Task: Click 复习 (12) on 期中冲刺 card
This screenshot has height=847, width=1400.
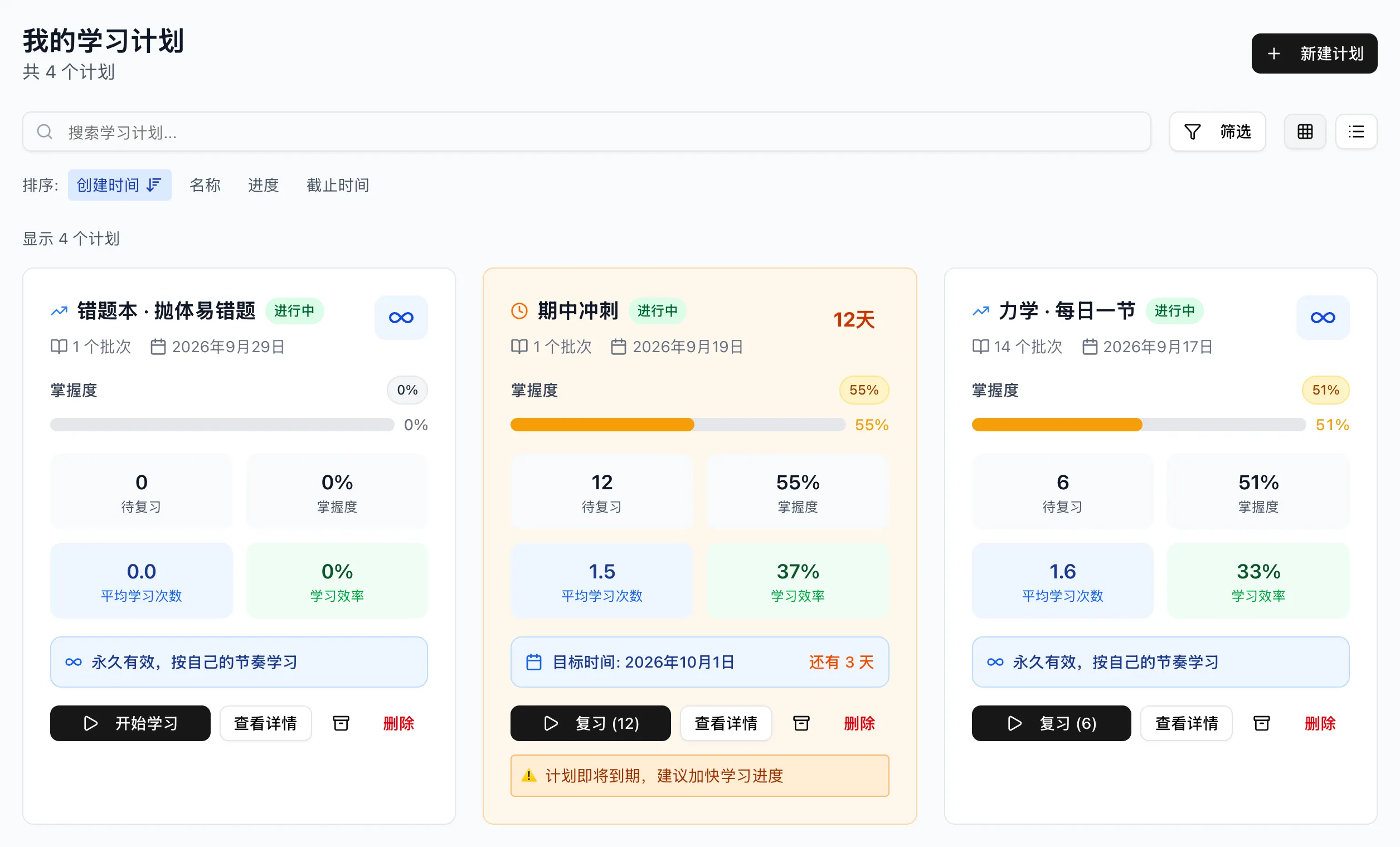Action: point(590,723)
